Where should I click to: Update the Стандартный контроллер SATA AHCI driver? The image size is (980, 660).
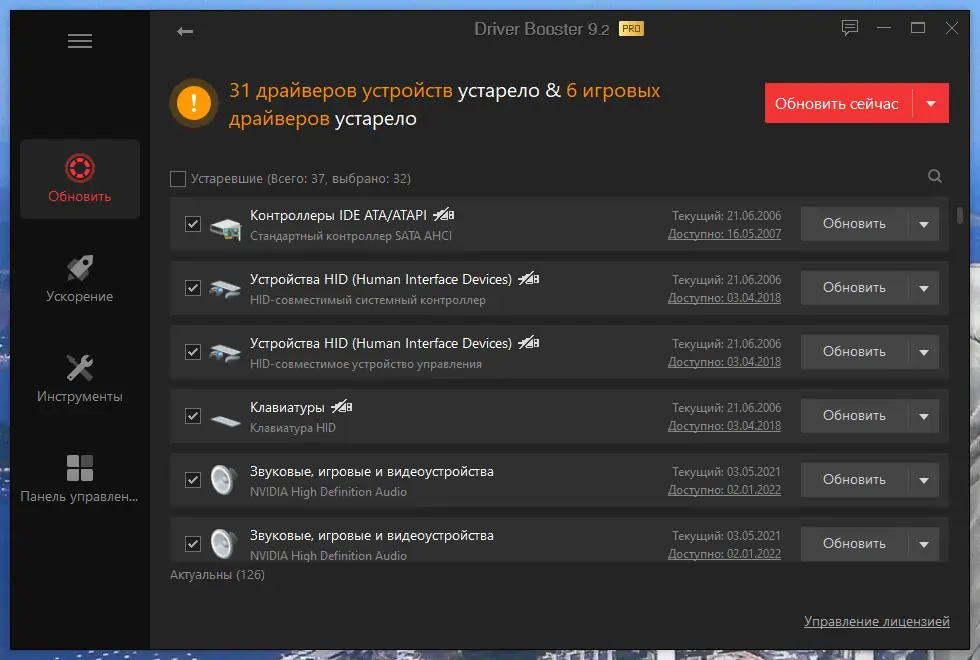coord(854,224)
